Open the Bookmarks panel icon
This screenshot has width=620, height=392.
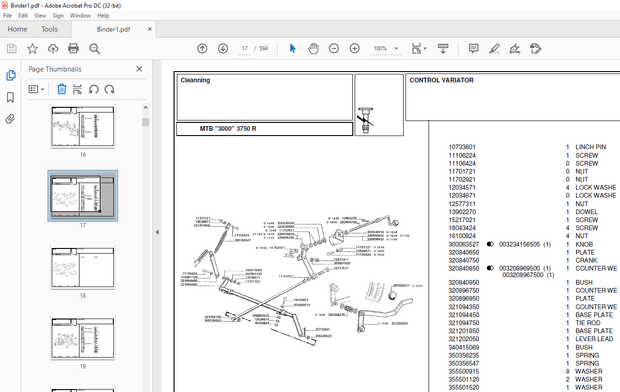(10, 97)
